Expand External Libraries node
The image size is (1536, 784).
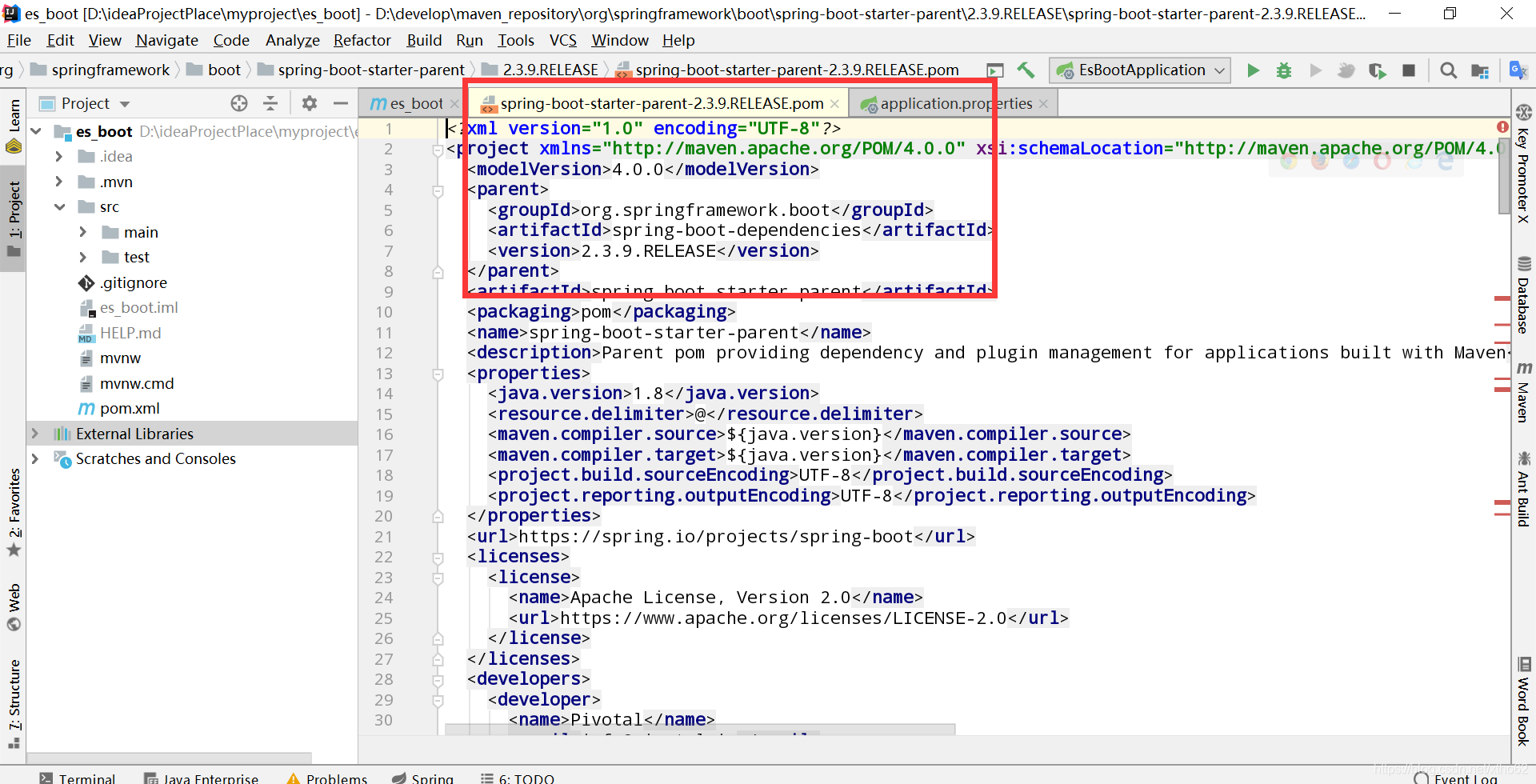(x=35, y=434)
